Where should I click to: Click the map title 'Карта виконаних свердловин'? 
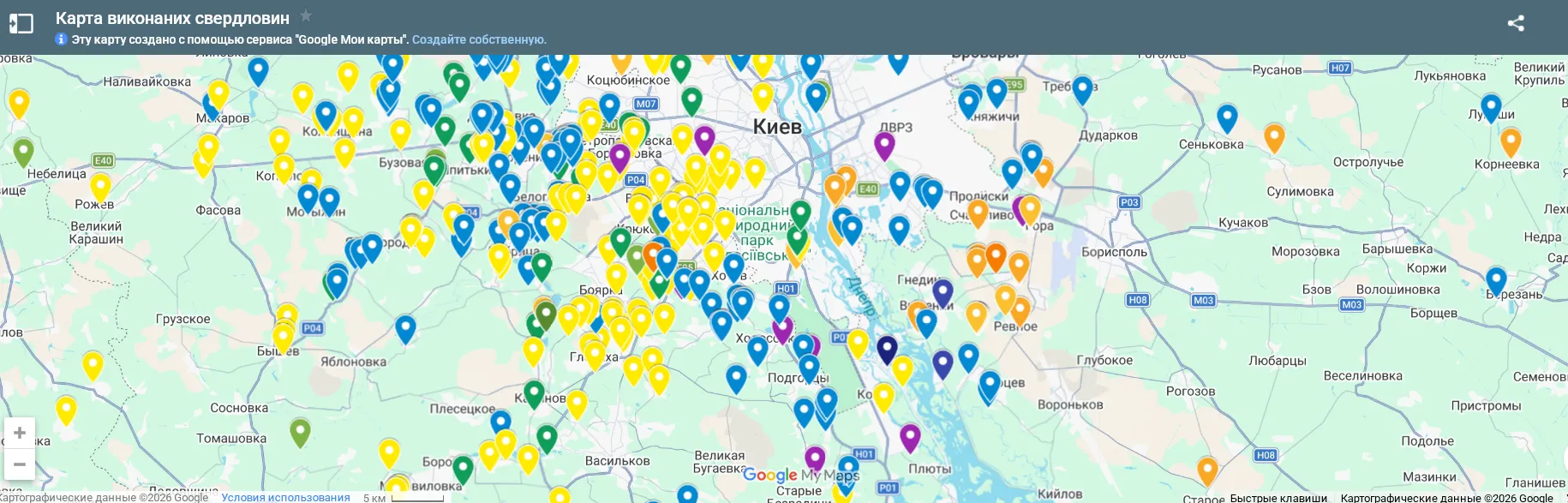(x=172, y=18)
